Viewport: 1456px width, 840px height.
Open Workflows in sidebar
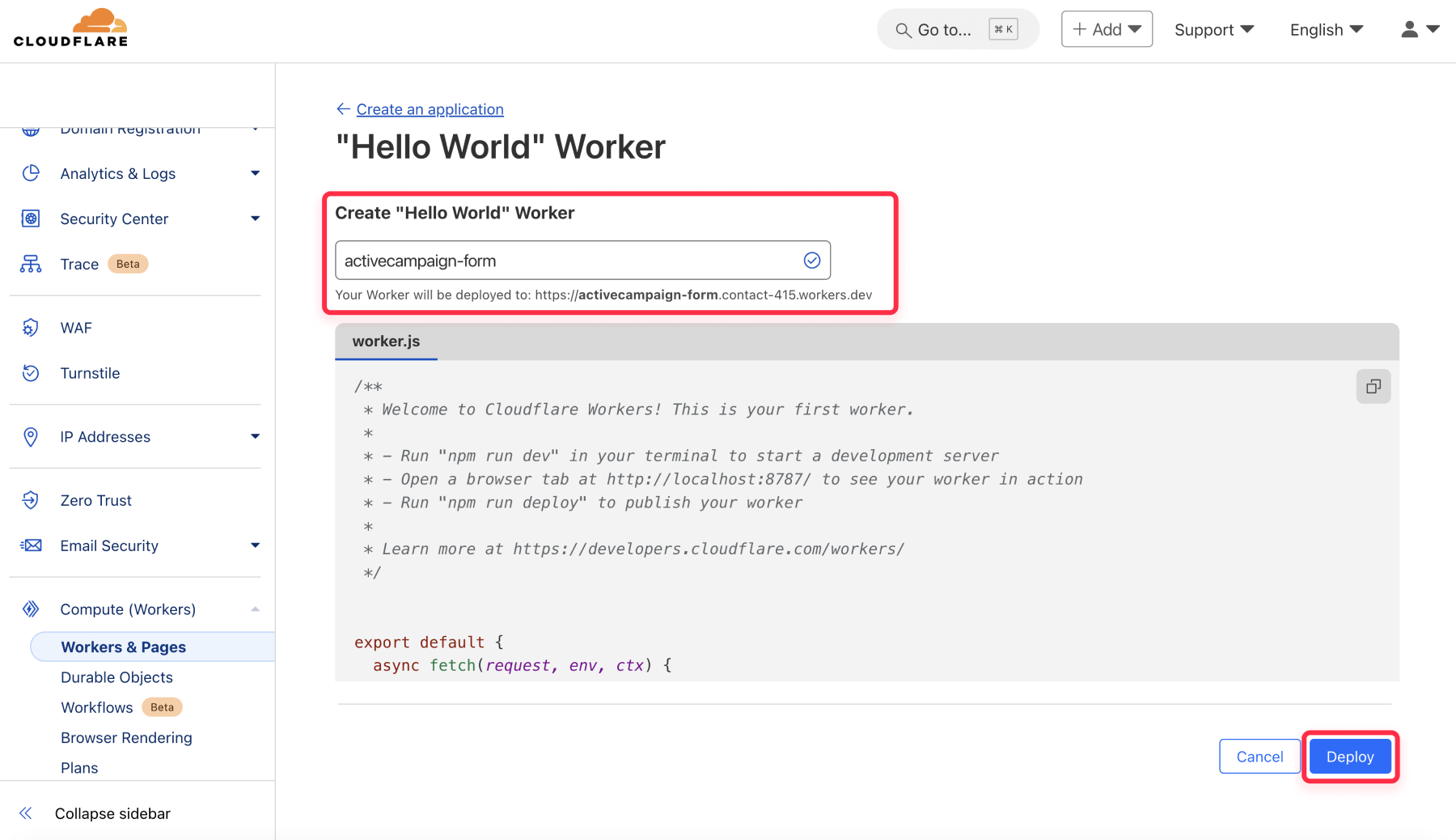(96, 707)
